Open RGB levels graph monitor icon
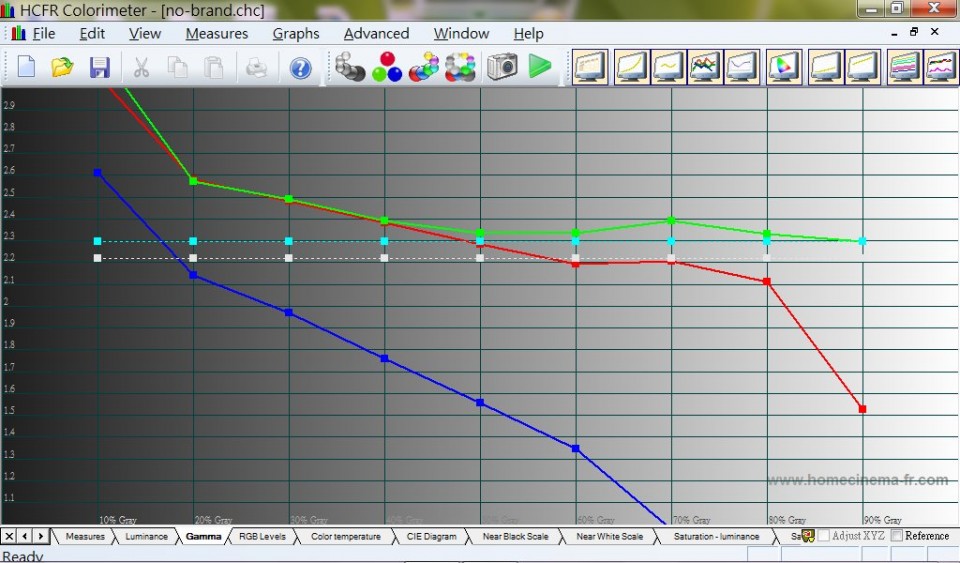Viewport: 960px width, 563px height. point(705,66)
